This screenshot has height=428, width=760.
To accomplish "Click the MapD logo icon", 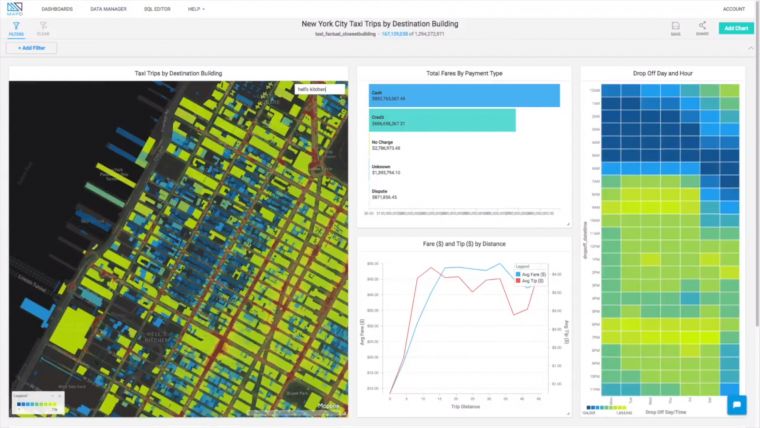I will point(15,9).
